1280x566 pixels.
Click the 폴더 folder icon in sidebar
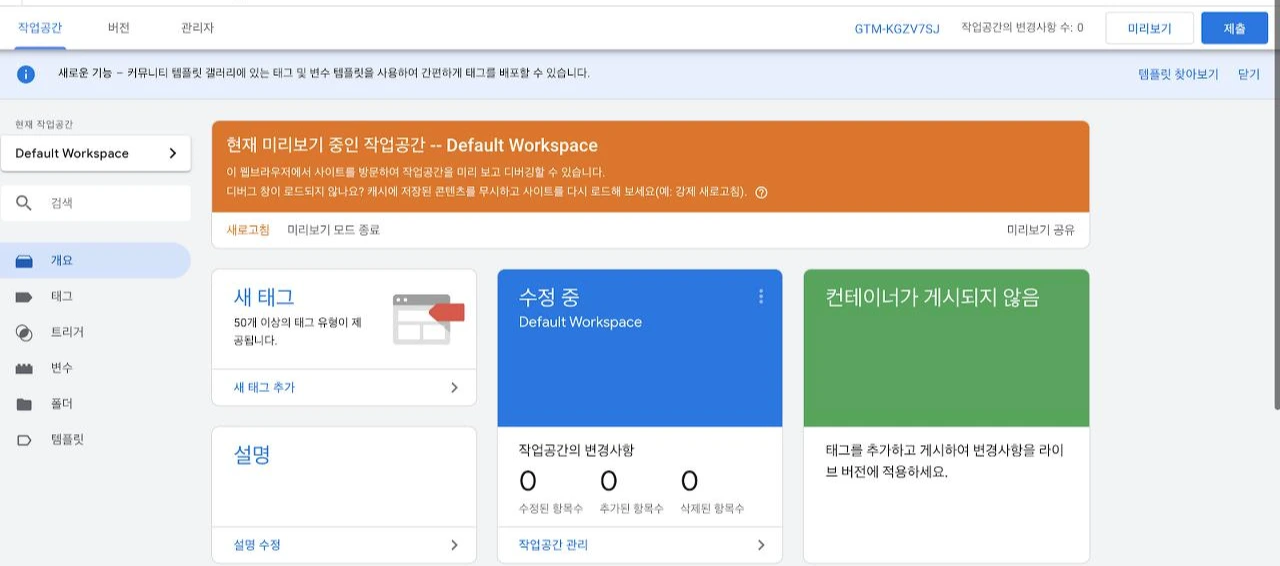(25, 404)
